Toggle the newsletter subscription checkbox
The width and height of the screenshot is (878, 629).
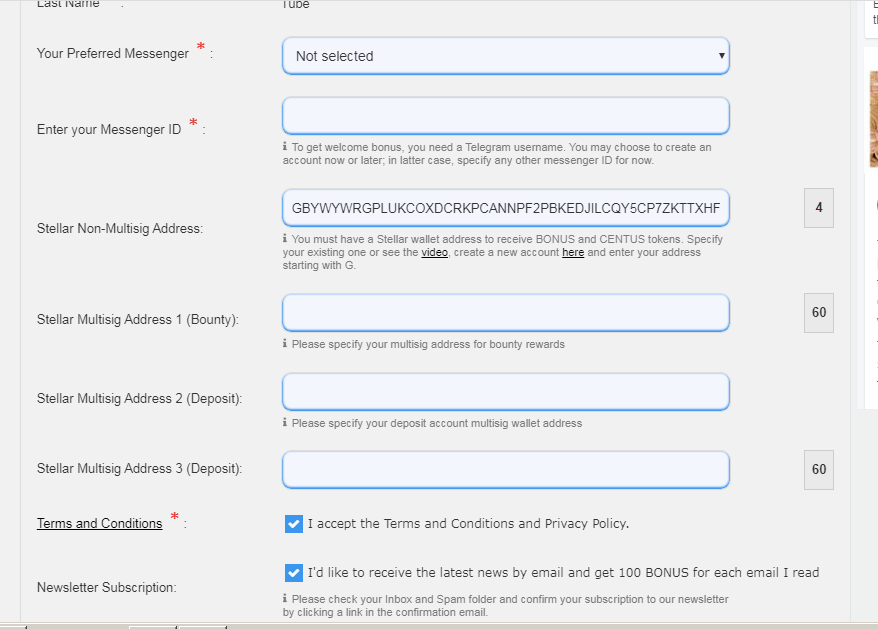[293, 573]
